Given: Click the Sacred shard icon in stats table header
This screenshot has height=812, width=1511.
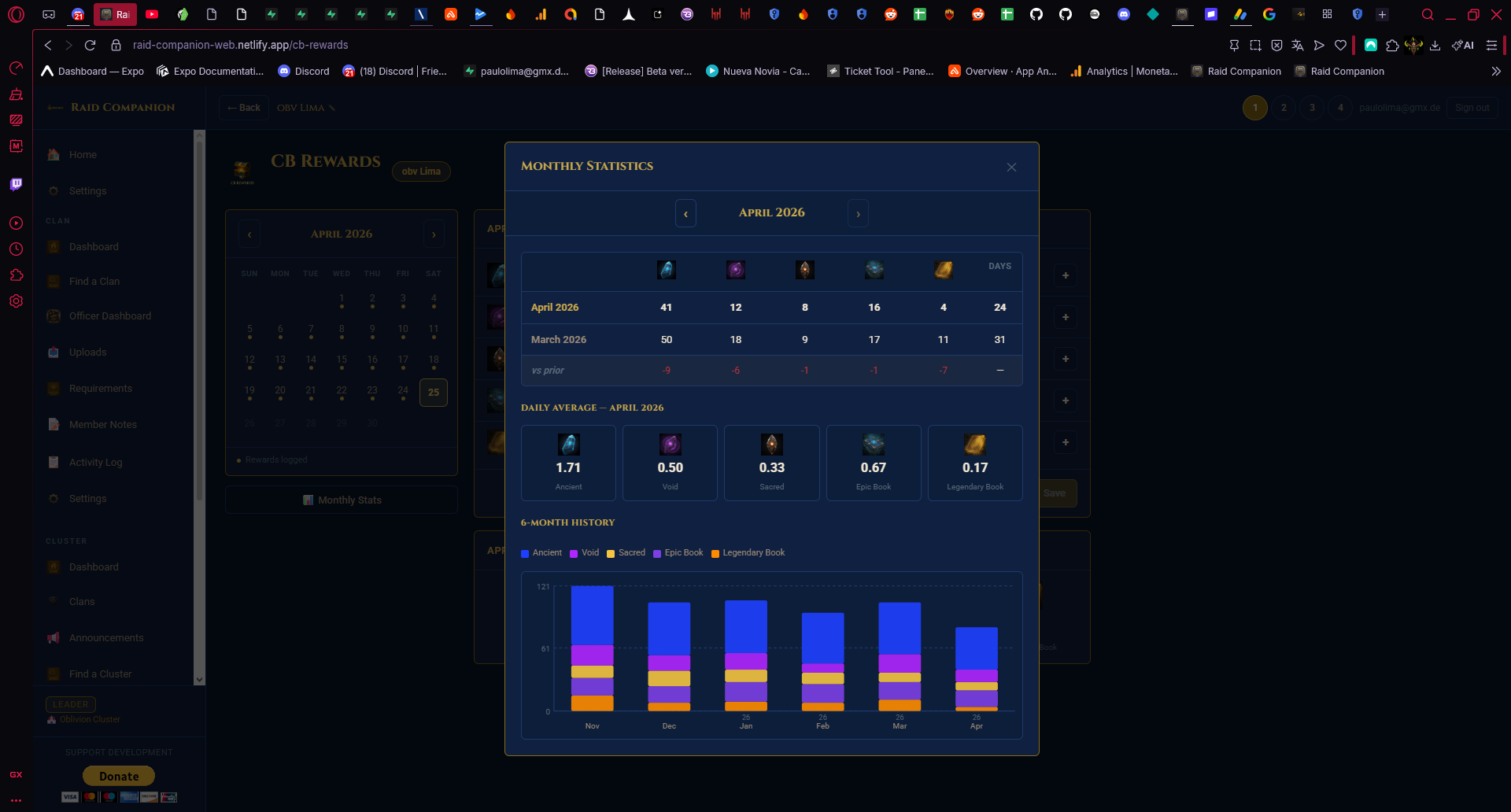Looking at the screenshot, I should 805,270.
